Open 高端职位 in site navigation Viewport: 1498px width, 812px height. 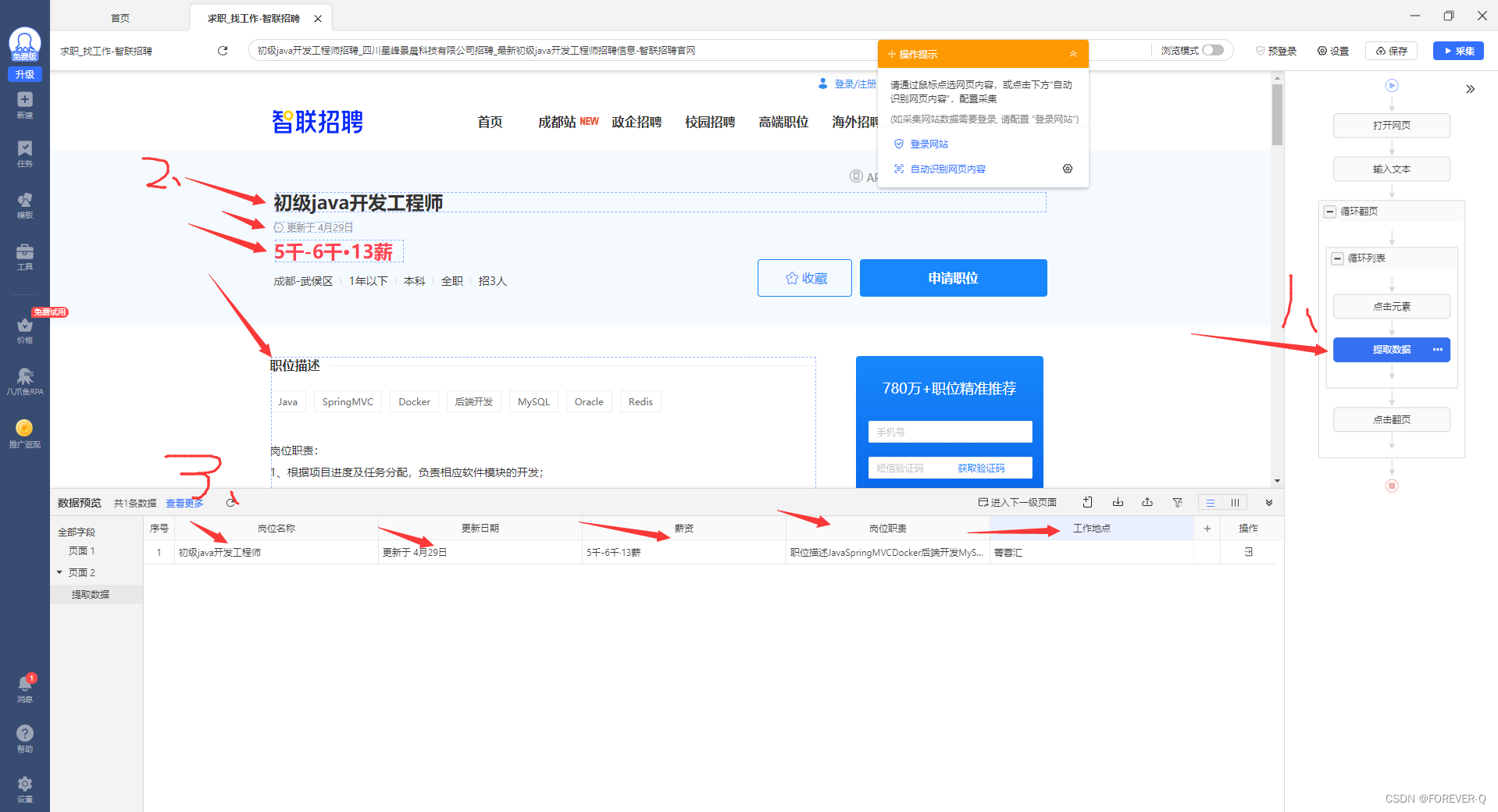point(783,122)
